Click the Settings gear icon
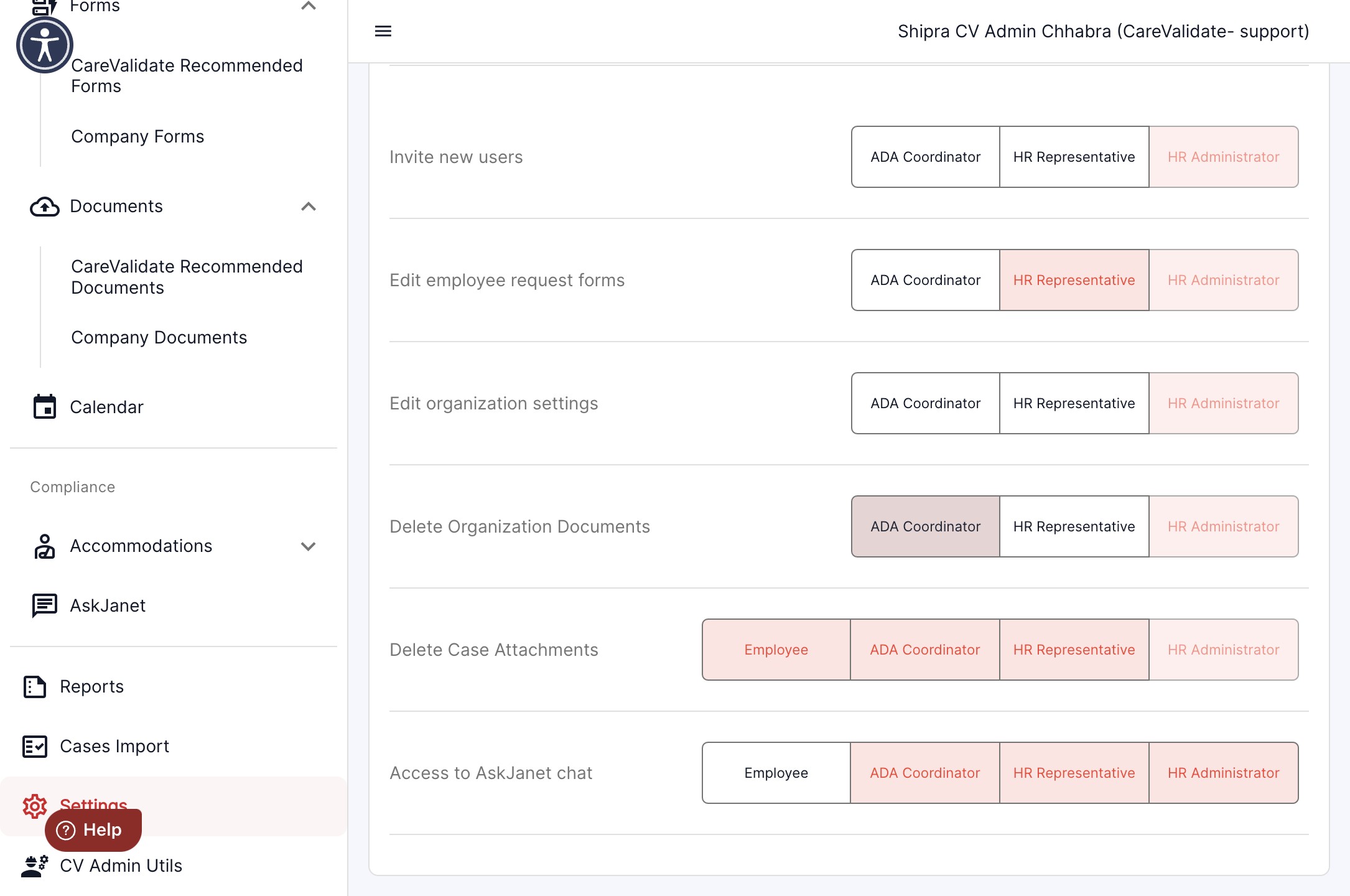The width and height of the screenshot is (1350, 896). point(35,806)
